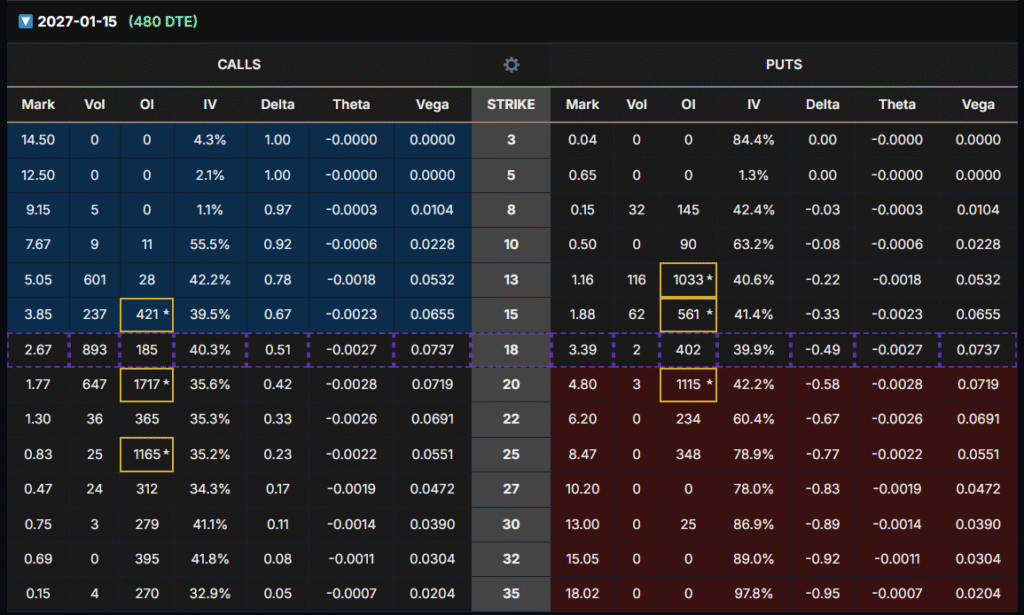Select the 25 strike cell

point(511,454)
